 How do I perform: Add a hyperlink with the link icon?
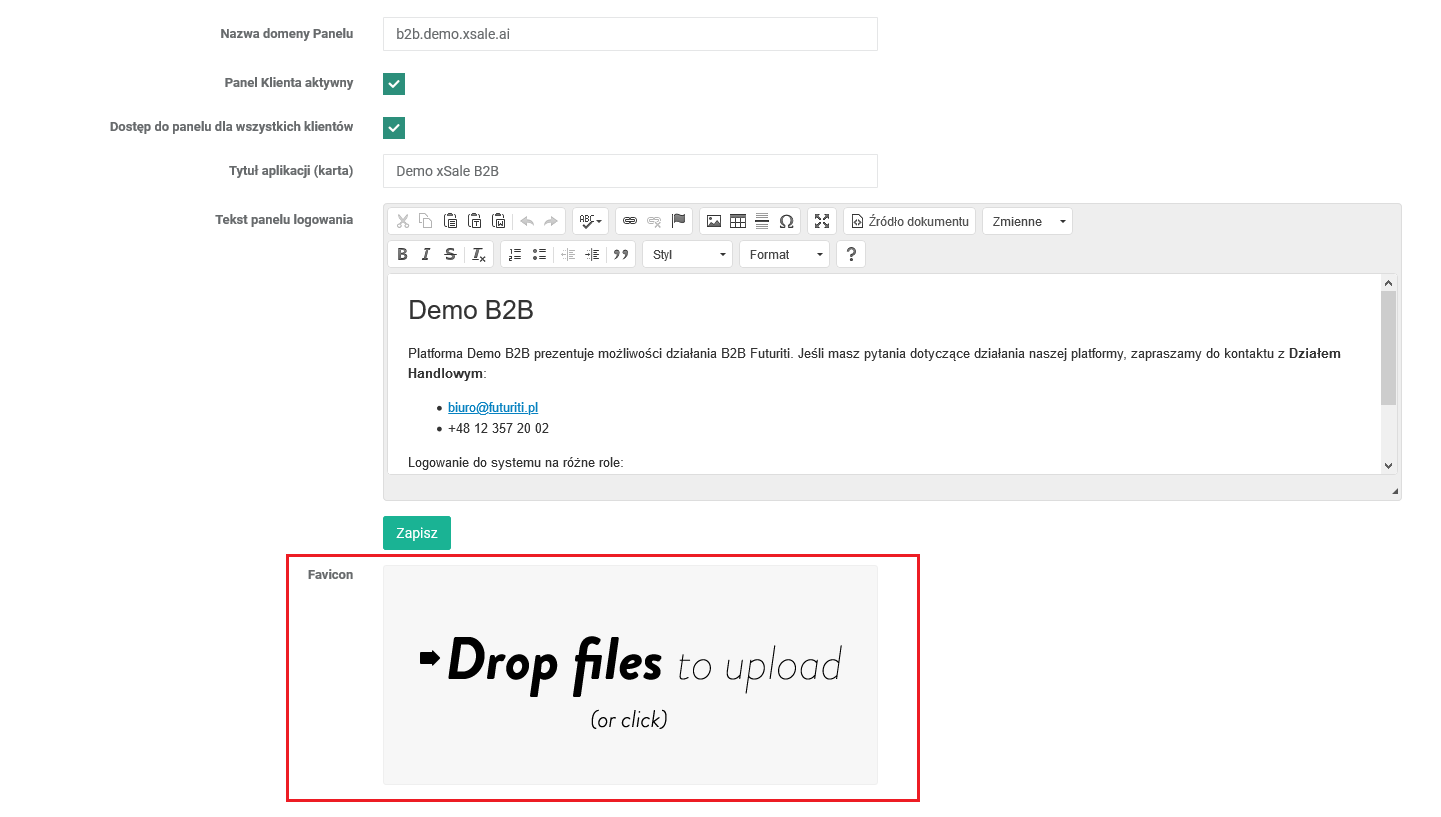630,221
